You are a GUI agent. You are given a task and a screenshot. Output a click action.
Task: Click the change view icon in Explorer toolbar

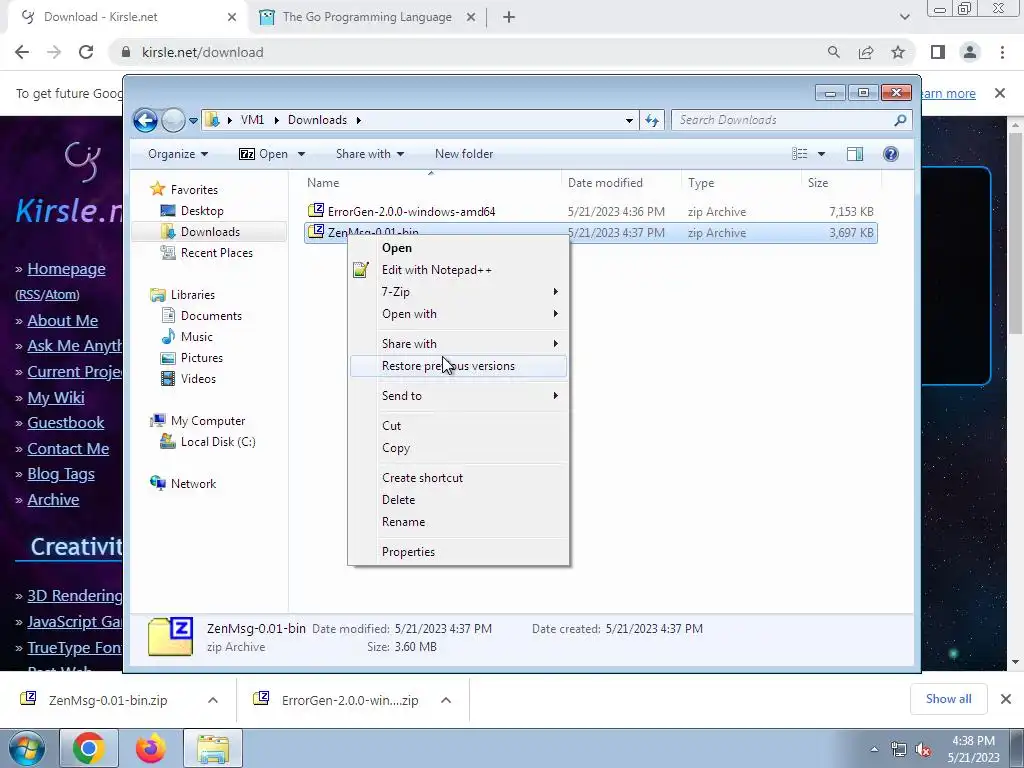[x=800, y=154]
